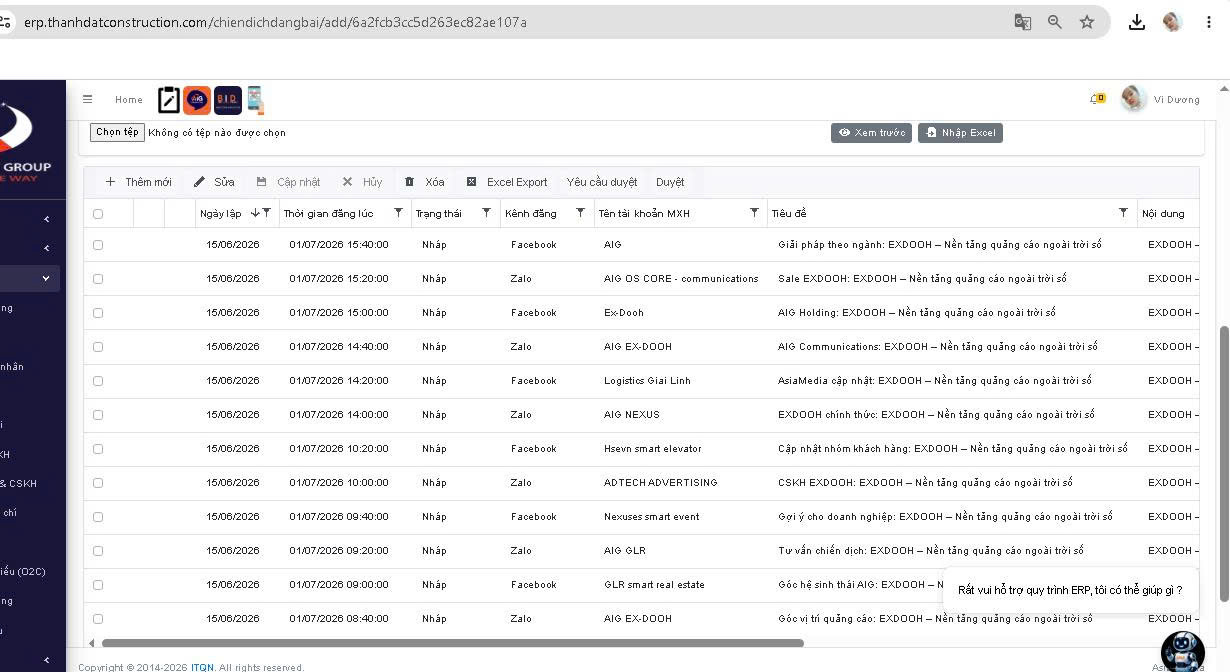Toggle the hamburger sidebar menu icon
1230x672 pixels.
click(87, 99)
